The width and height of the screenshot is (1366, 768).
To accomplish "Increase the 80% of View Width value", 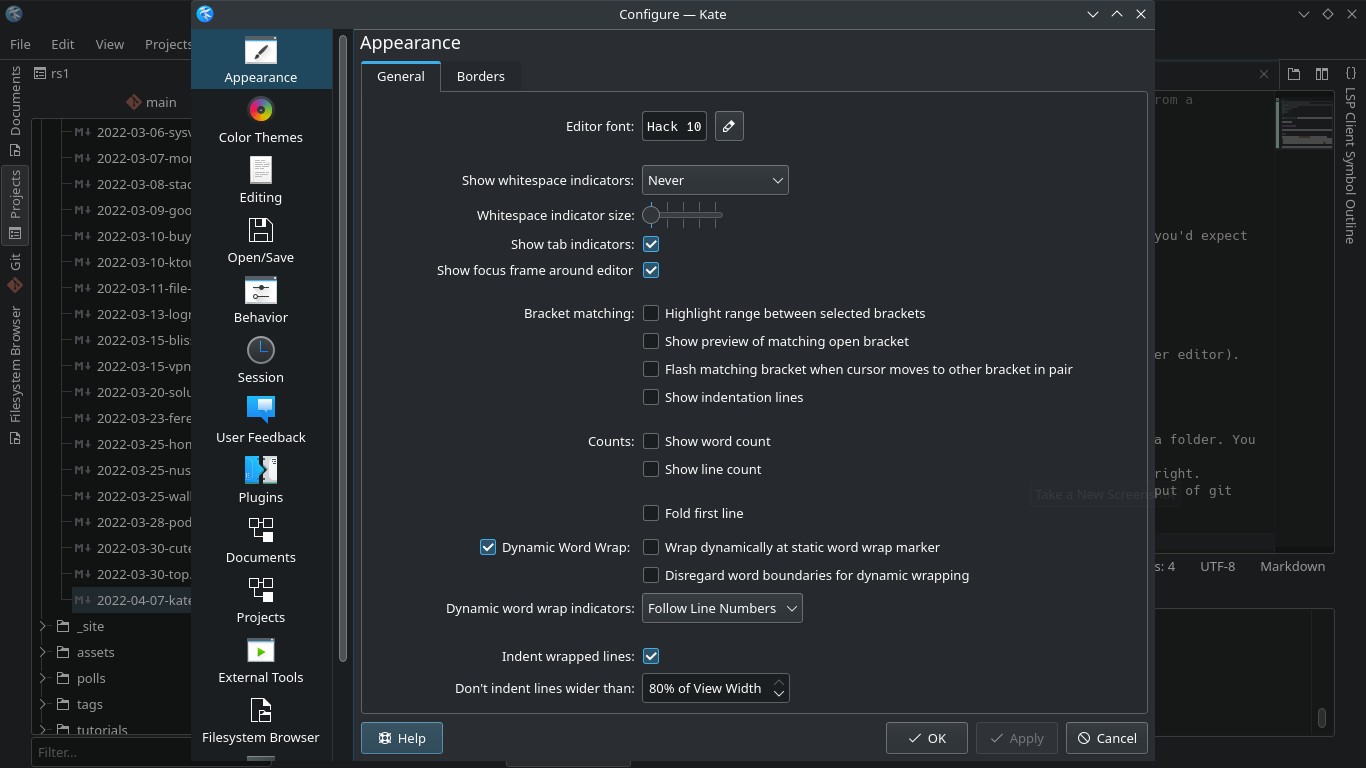I will coord(778,682).
